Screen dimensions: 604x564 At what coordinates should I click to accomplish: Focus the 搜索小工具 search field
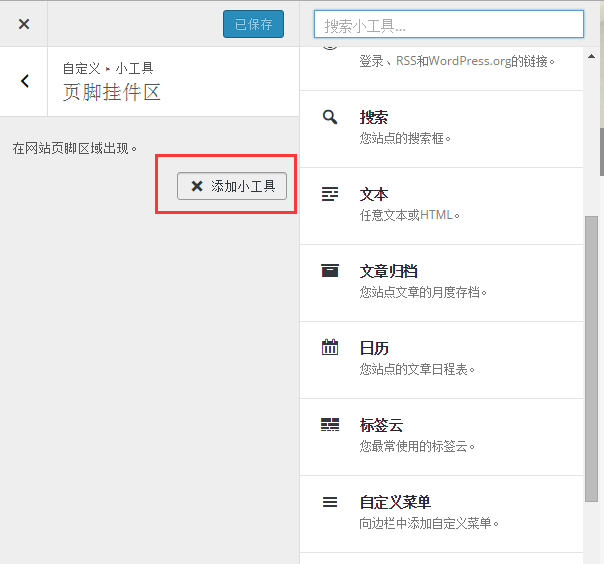(448, 24)
